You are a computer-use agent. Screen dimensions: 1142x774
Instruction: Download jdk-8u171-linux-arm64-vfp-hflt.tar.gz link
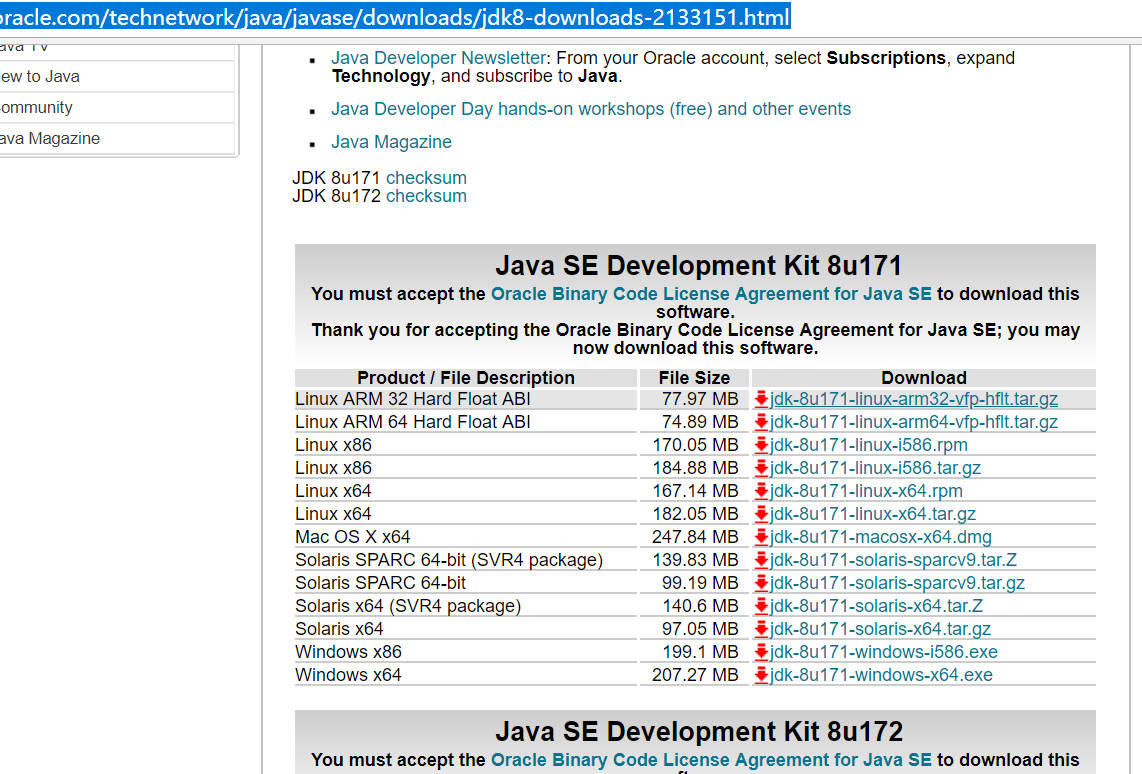click(x=913, y=422)
